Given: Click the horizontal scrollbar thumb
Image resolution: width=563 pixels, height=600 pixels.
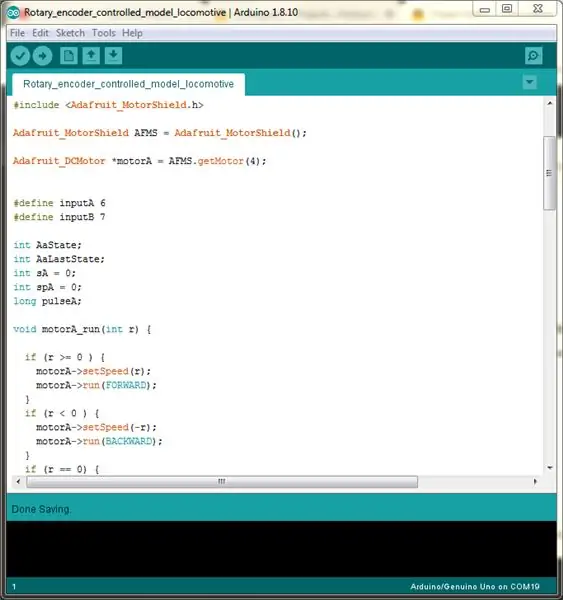Looking at the screenshot, I should tap(222, 481).
